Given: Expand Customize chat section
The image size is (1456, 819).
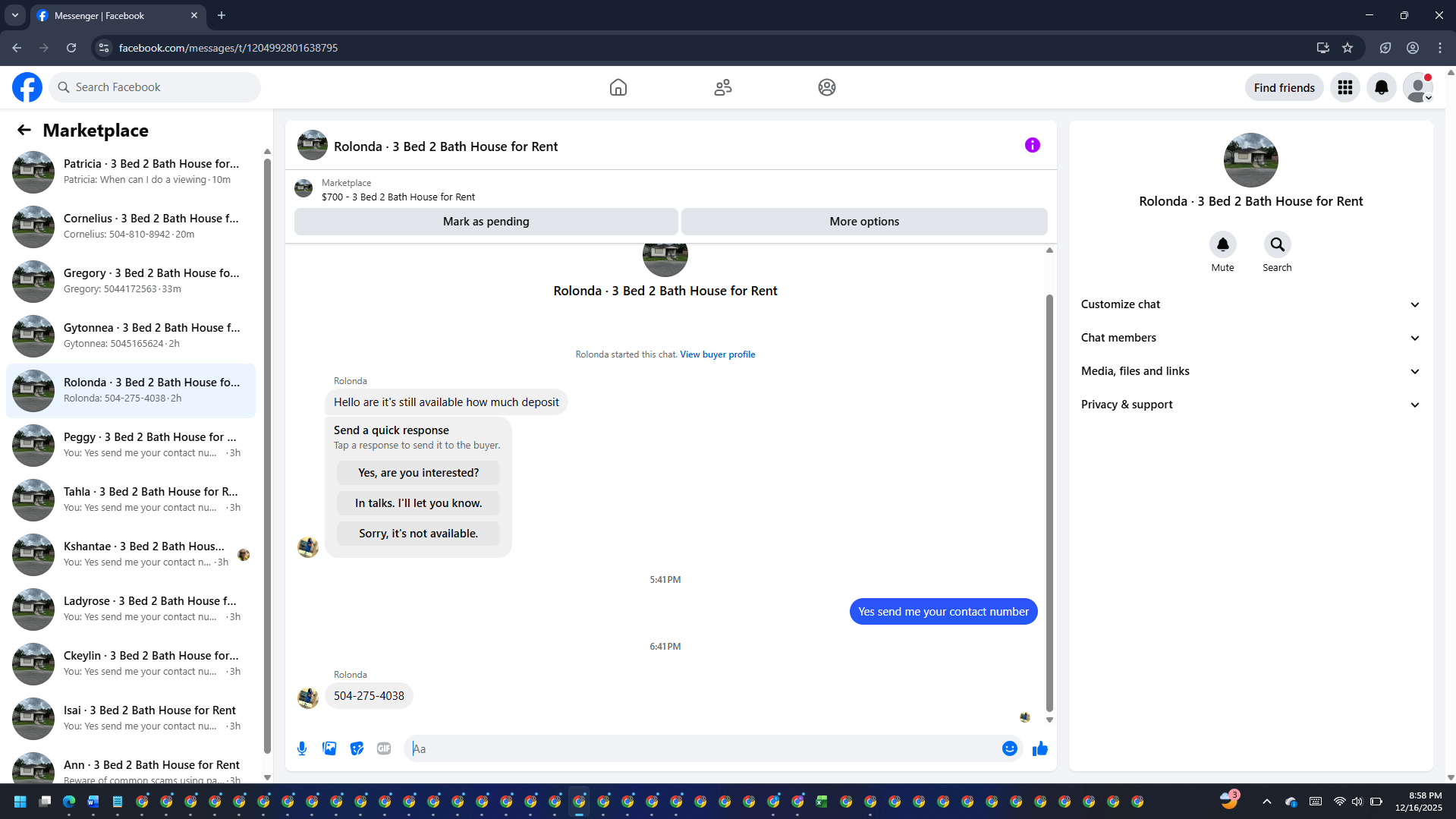Looking at the screenshot, I should pyautogui.click(x=1251, y=304).
